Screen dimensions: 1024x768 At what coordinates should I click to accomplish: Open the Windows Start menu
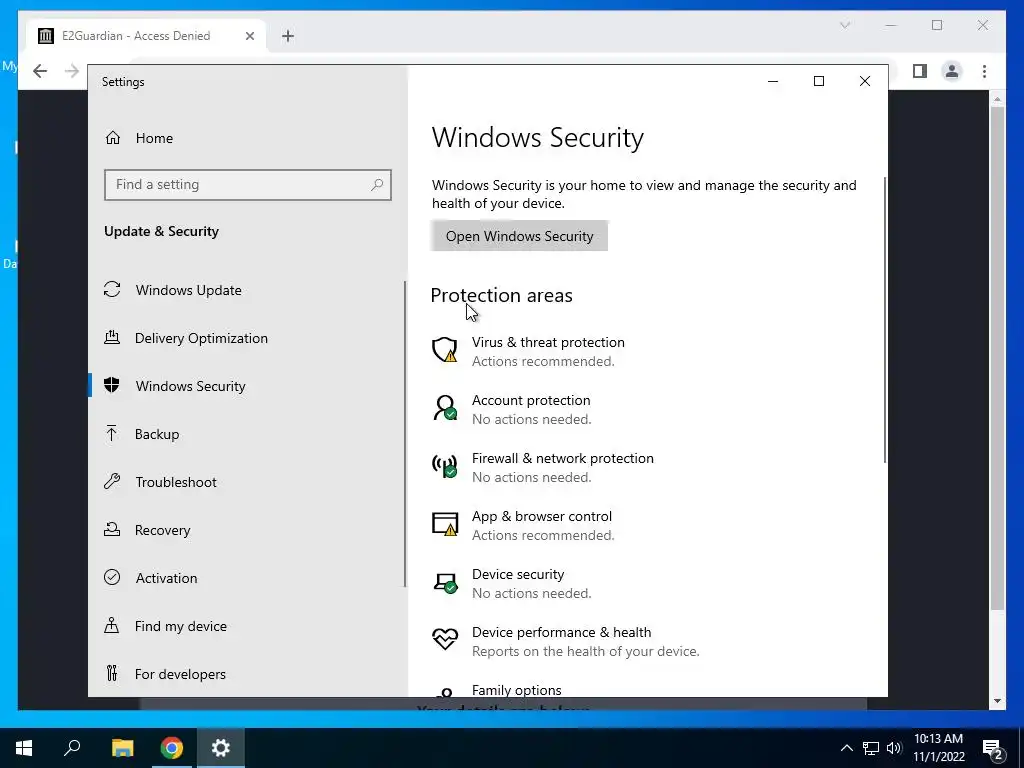(x=24, y=748)
